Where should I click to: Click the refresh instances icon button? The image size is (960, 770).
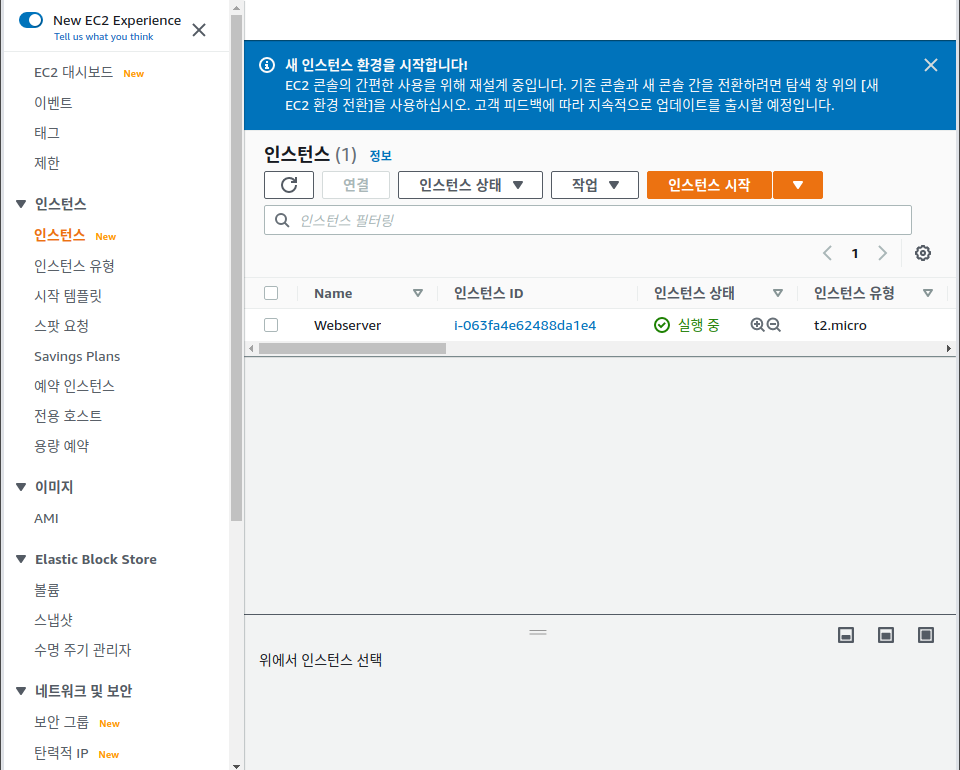pyautogui.click(x=289, y=185)
